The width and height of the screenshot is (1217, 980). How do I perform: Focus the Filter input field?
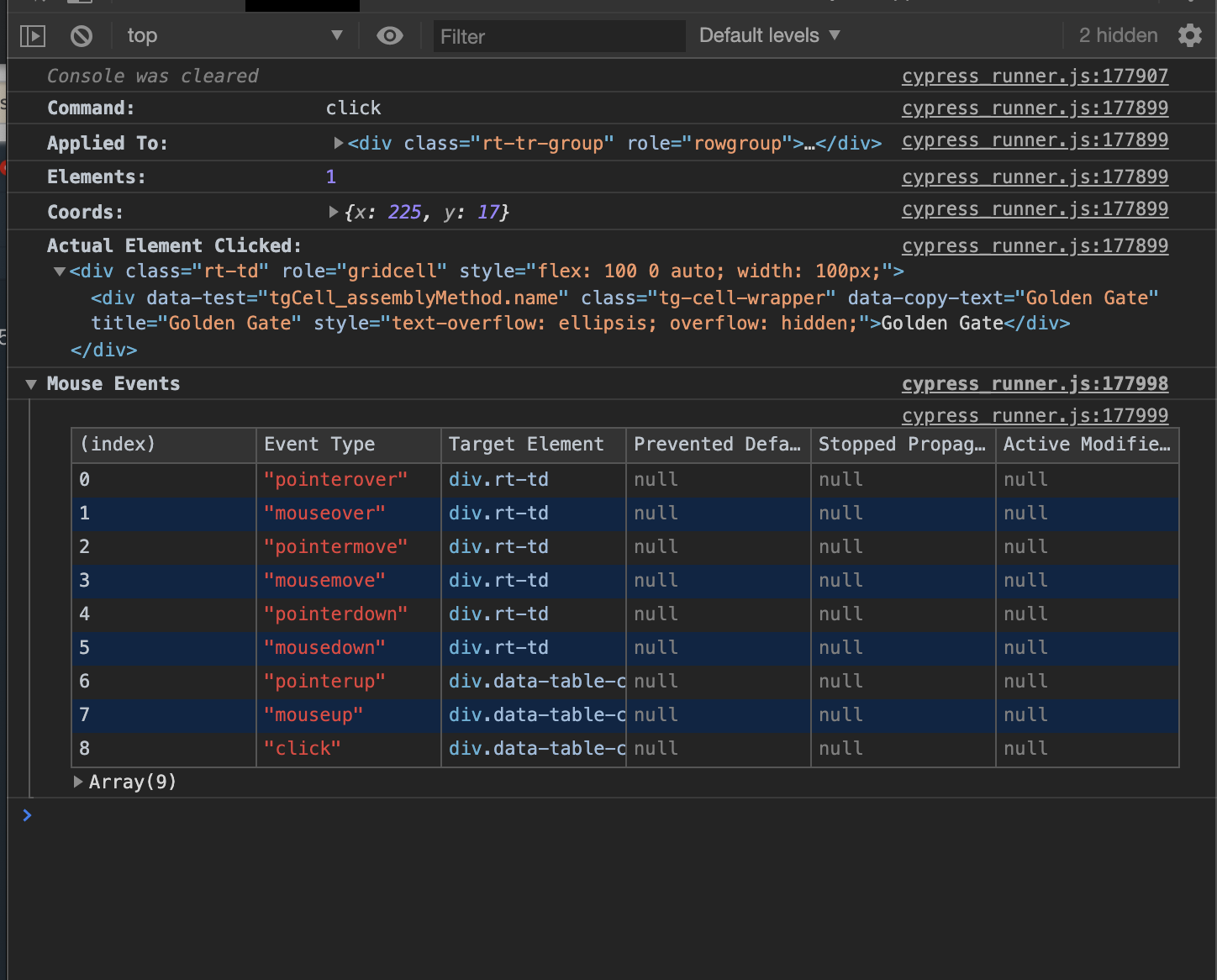click(559, 36)
